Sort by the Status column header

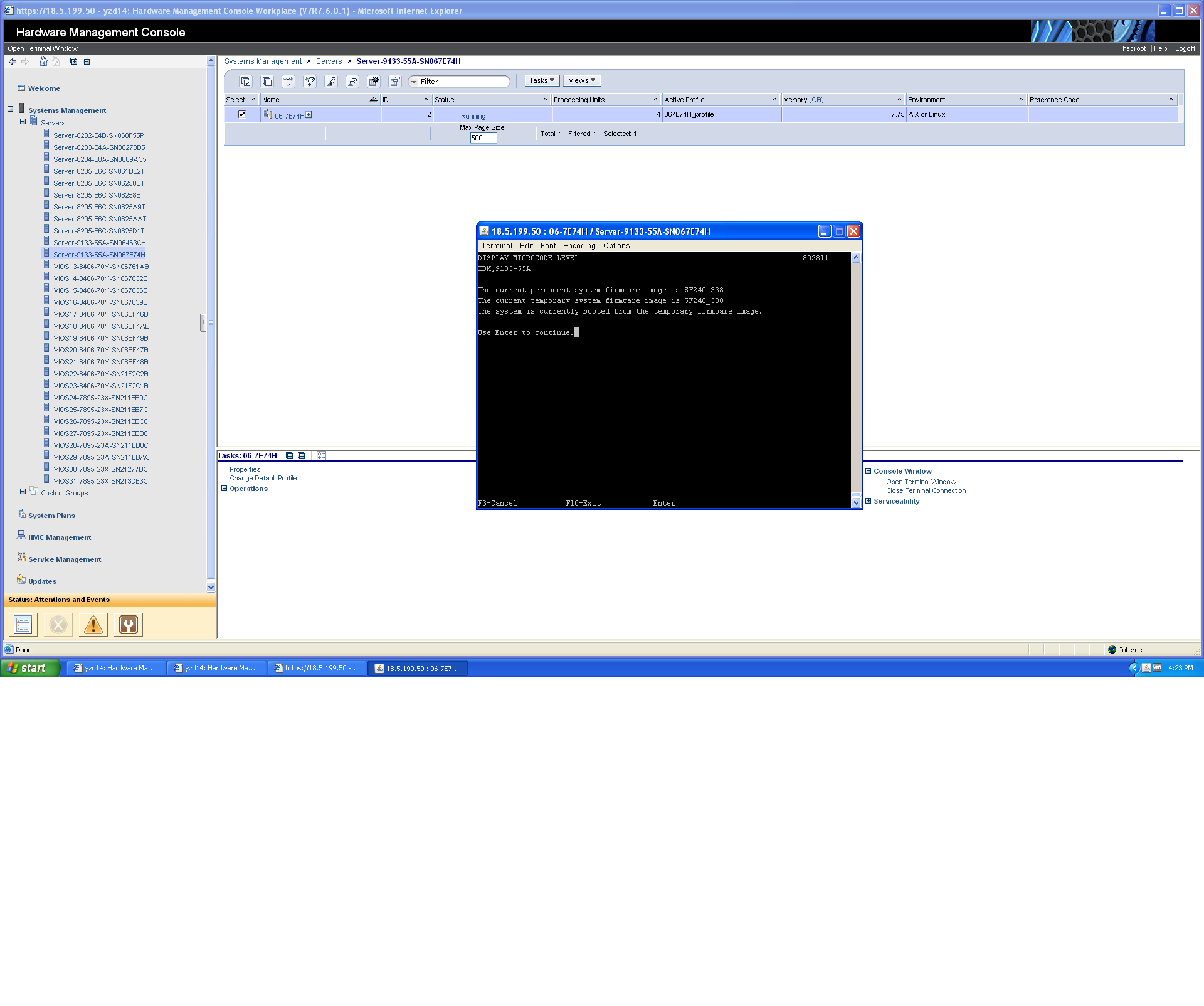[492, 100]
